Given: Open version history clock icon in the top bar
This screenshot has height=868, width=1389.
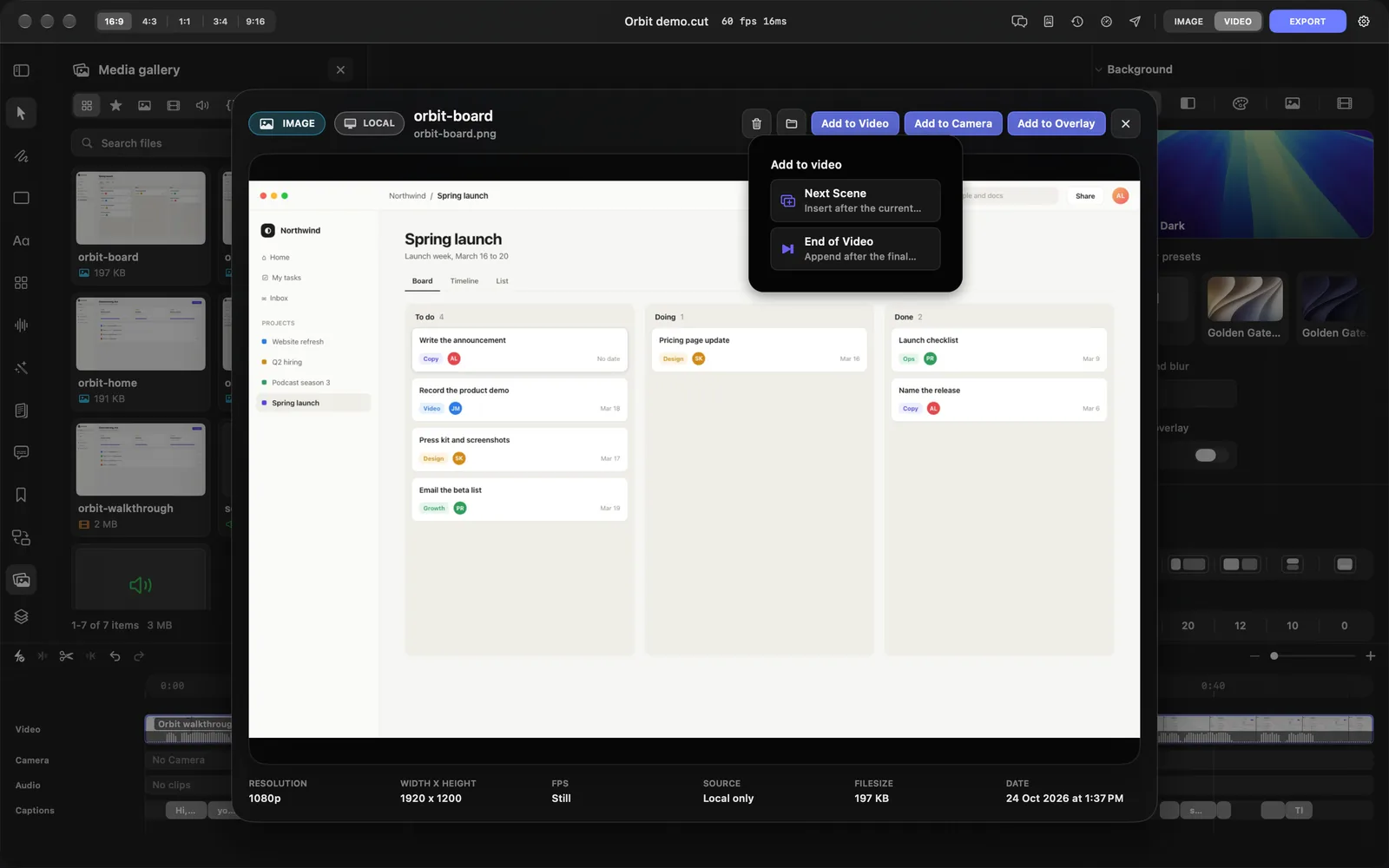Looking at the screenshot, I should 1077,22.
